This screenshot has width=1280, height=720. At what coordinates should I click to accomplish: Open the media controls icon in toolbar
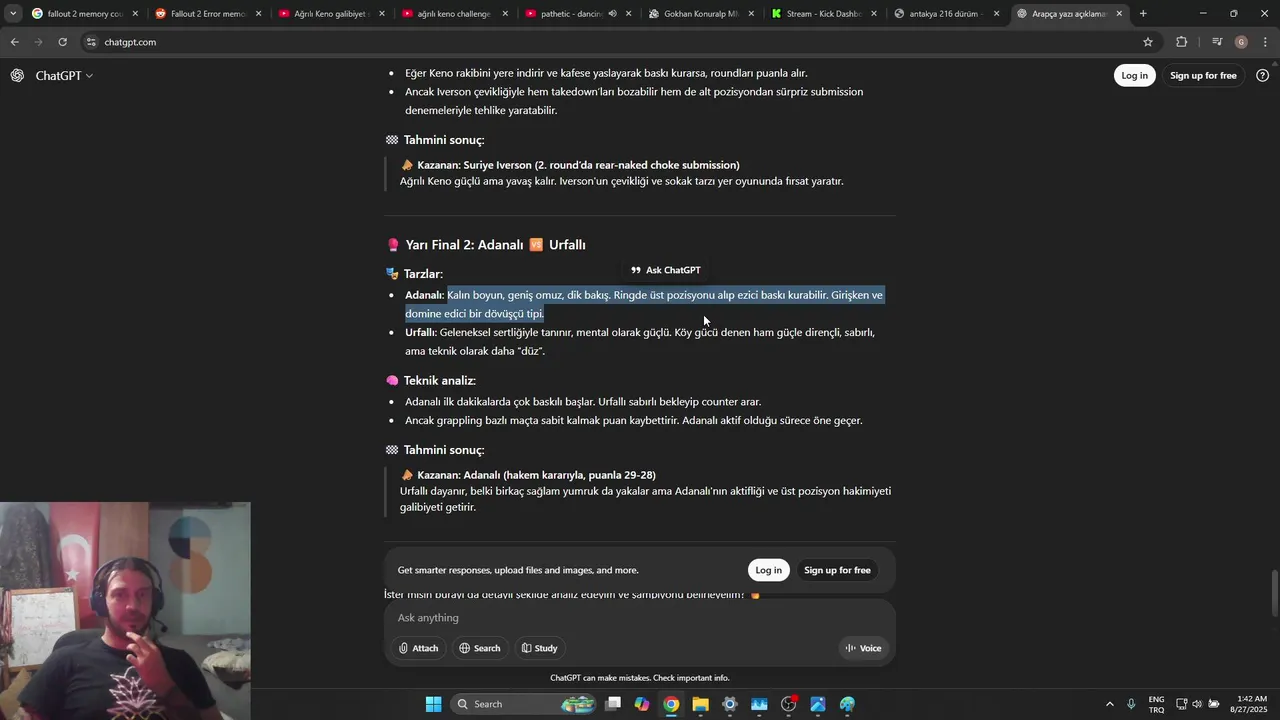(x=1217, y=42)
